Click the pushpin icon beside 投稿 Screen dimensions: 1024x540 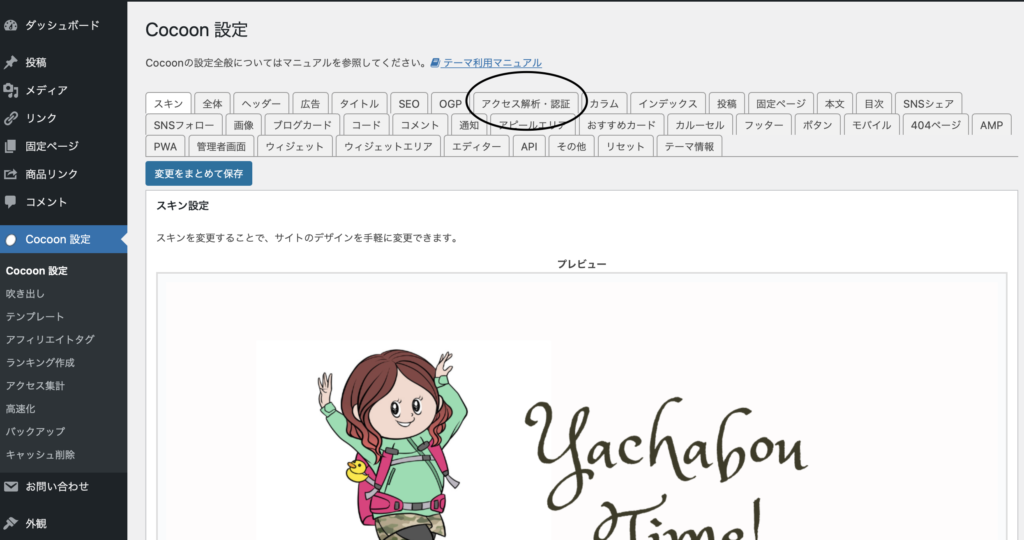click(10, 63)
